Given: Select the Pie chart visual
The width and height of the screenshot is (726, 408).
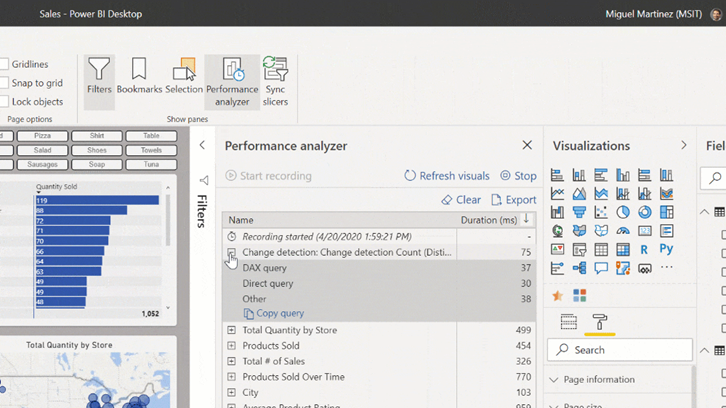Looking at the screenshot, I should (x=623, y=212).
